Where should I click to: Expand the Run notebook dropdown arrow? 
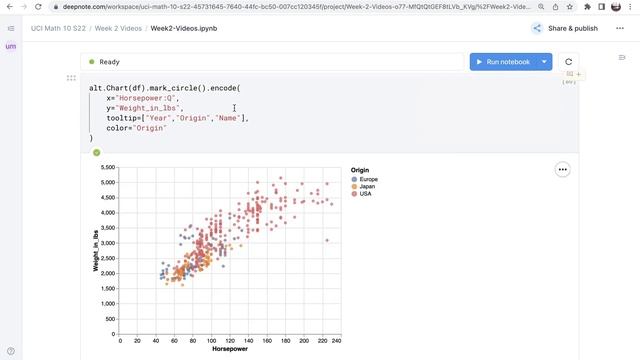(544, 62)
